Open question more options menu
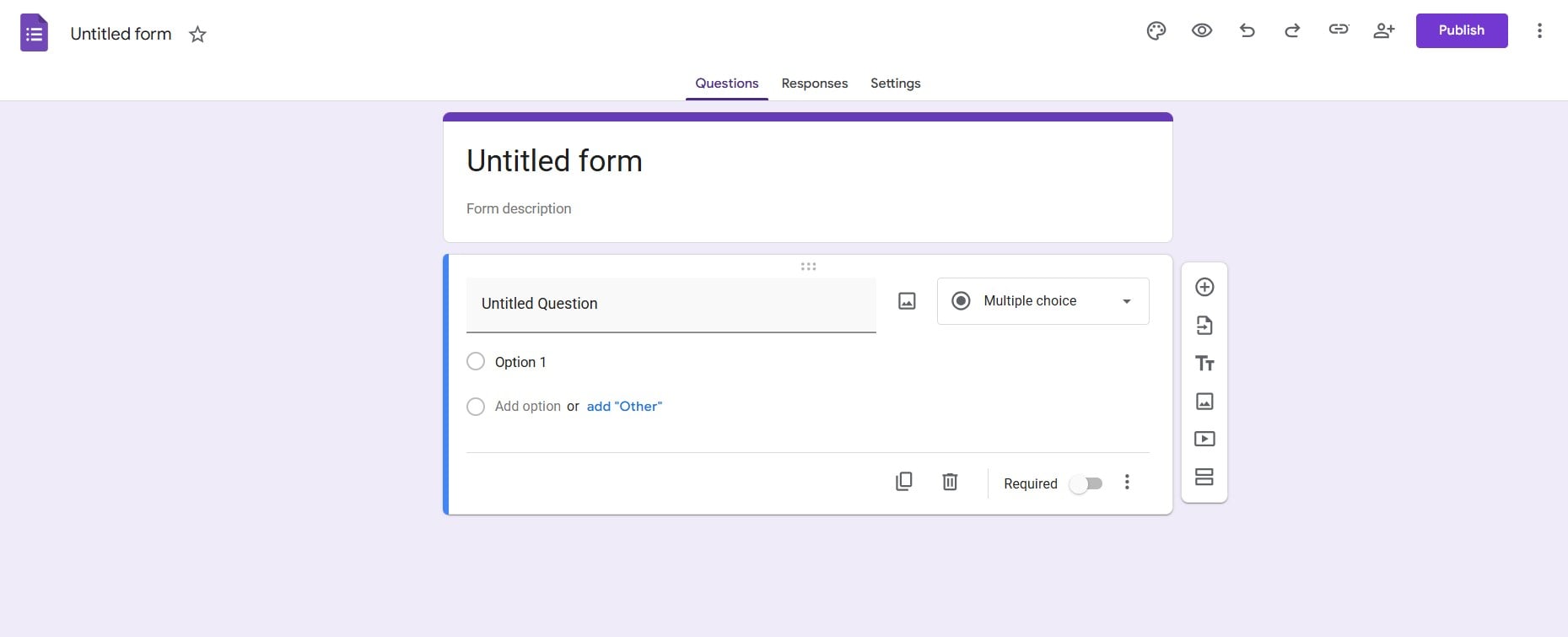Viewport: 1568px width, 637px height. coord(1127,483)
